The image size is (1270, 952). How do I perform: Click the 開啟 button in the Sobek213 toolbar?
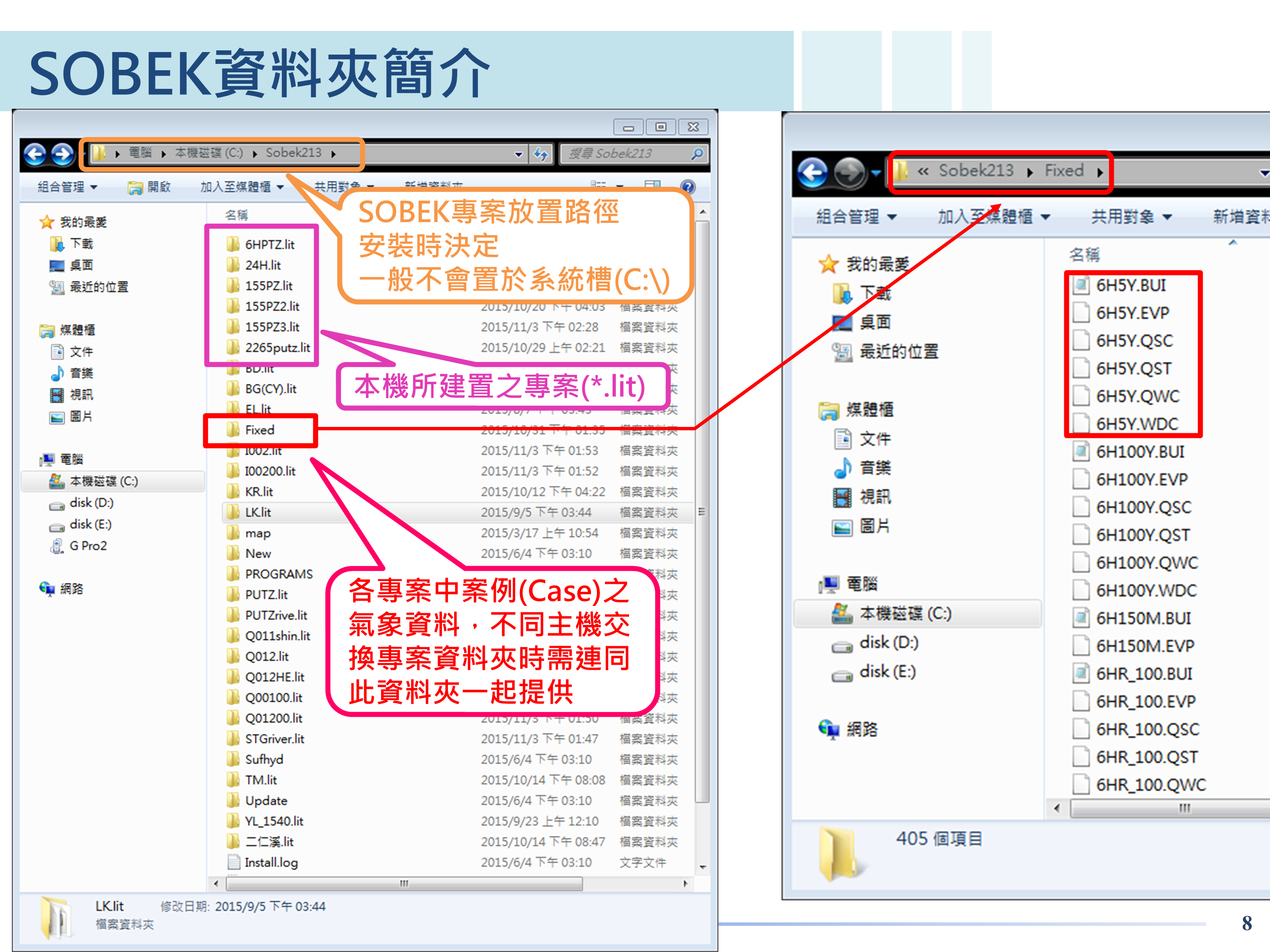149,187
